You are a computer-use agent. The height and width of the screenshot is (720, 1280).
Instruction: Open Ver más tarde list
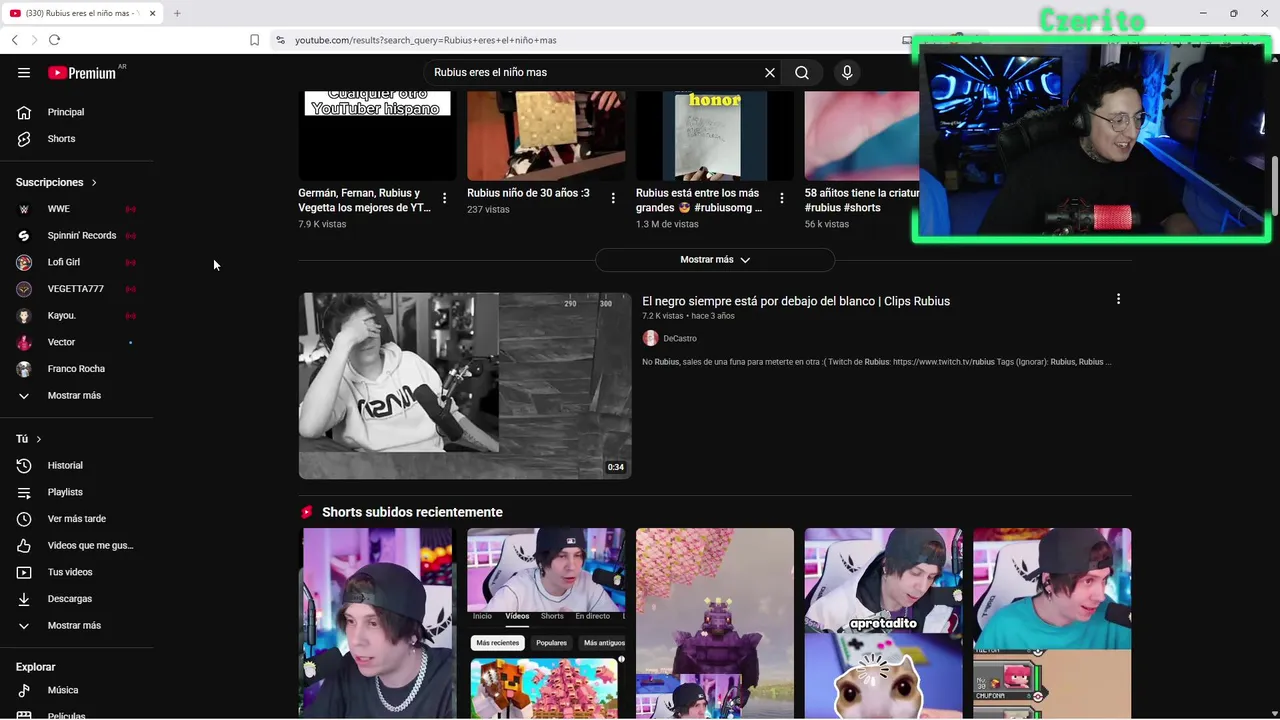76,519
